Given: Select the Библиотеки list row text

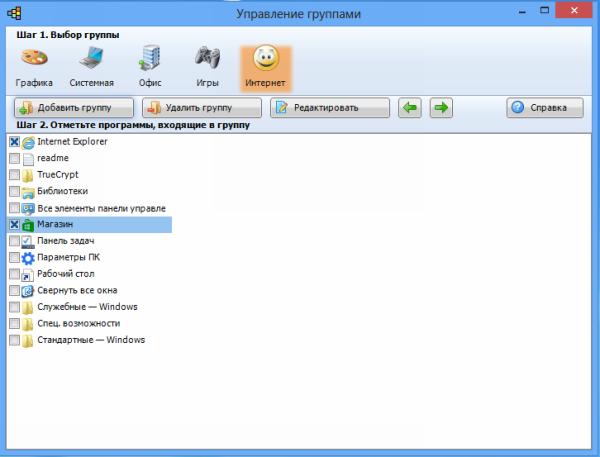Looking at the screenshot, I should [62, 191].
